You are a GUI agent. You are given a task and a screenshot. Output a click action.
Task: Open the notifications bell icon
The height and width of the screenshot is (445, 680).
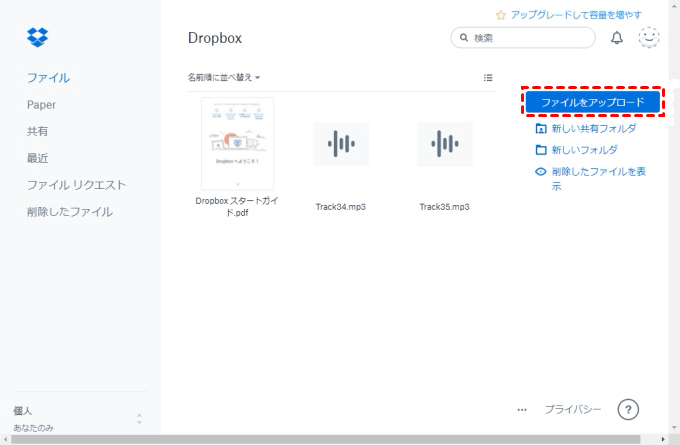(617, 38)
